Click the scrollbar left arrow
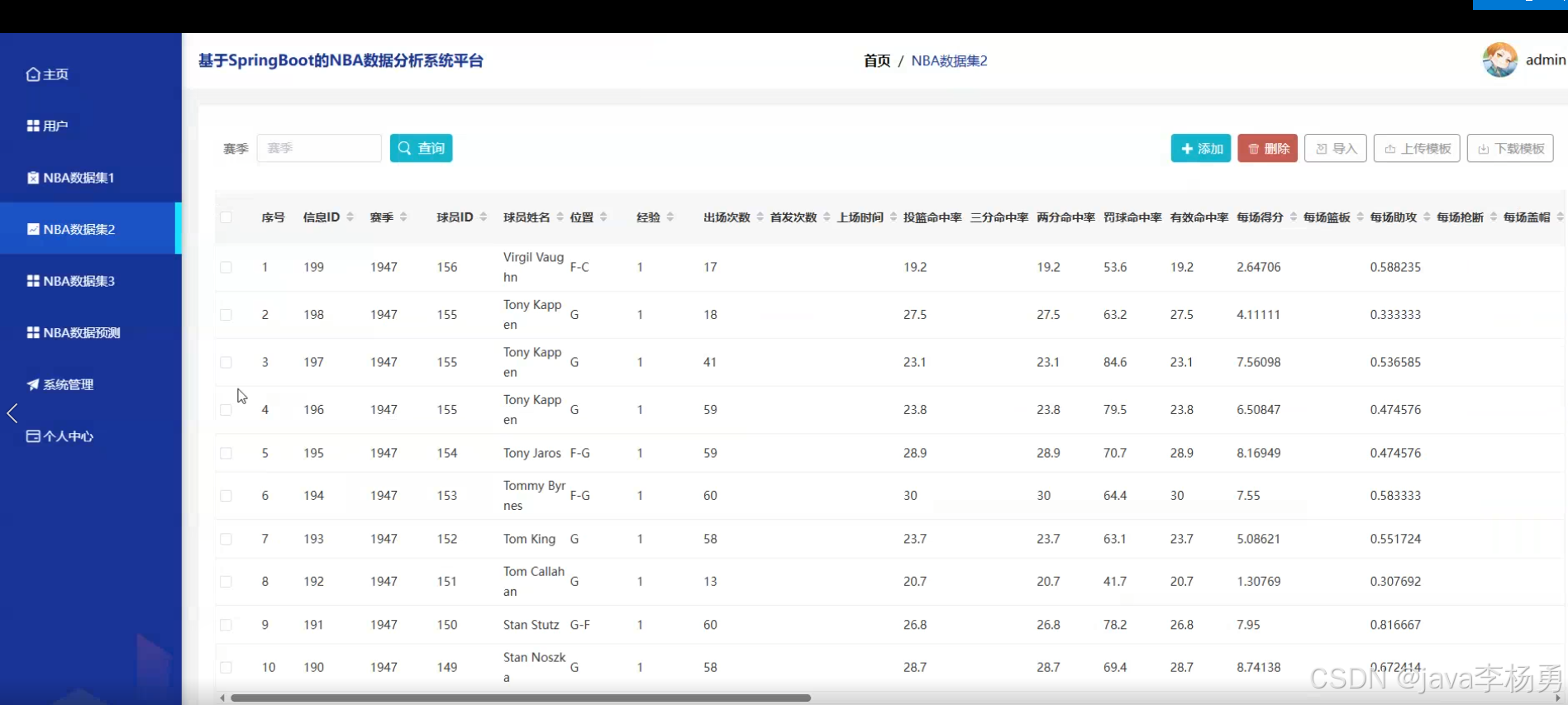 (x=222, y=698)
